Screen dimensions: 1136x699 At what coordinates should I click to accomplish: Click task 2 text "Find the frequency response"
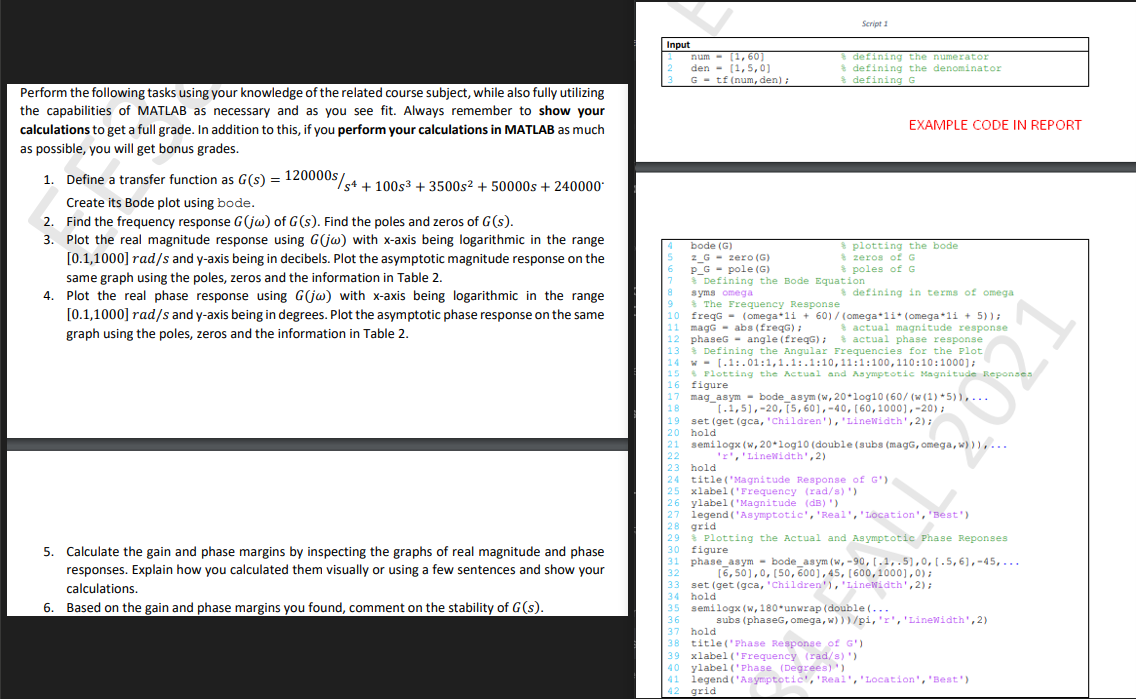click(x=149, y=222)
